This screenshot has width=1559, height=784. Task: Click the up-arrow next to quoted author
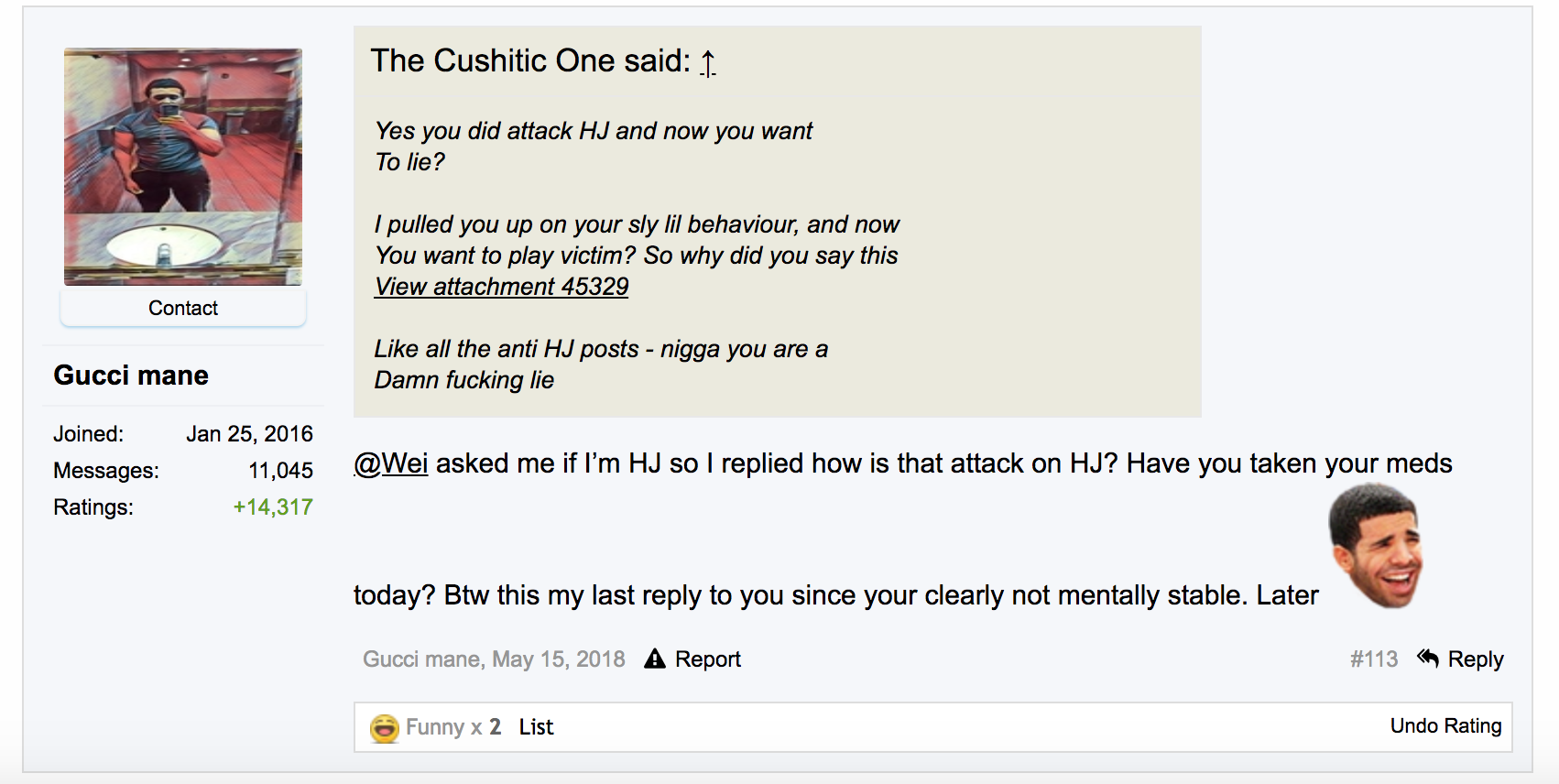pos(707,62)
